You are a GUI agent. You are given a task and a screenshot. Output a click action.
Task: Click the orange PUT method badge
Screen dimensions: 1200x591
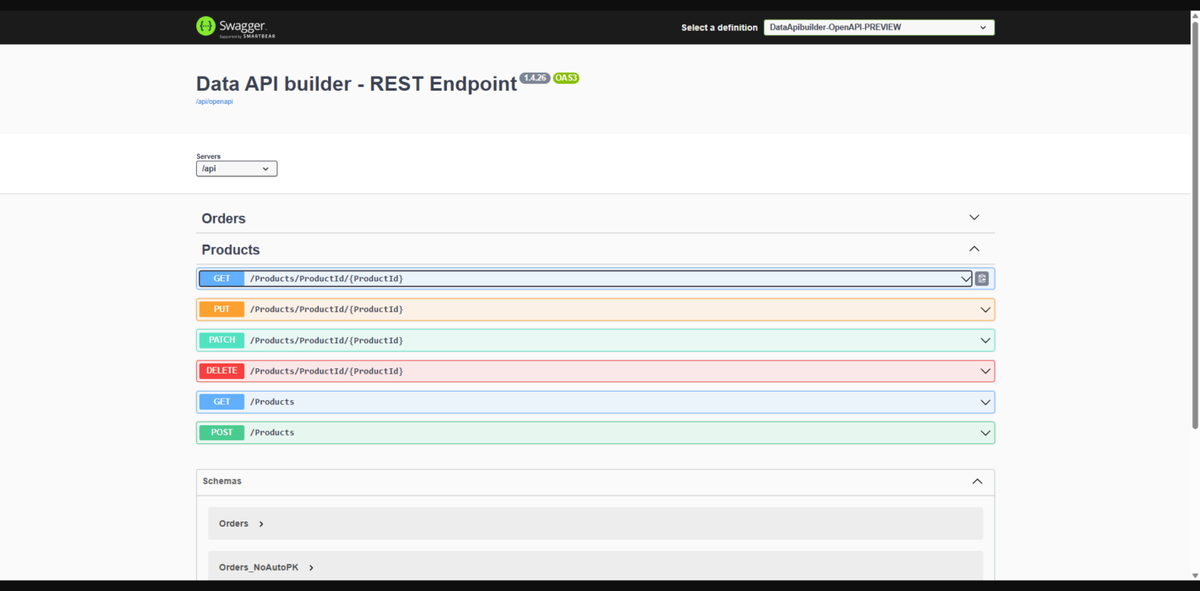click(x=222, y=310)
